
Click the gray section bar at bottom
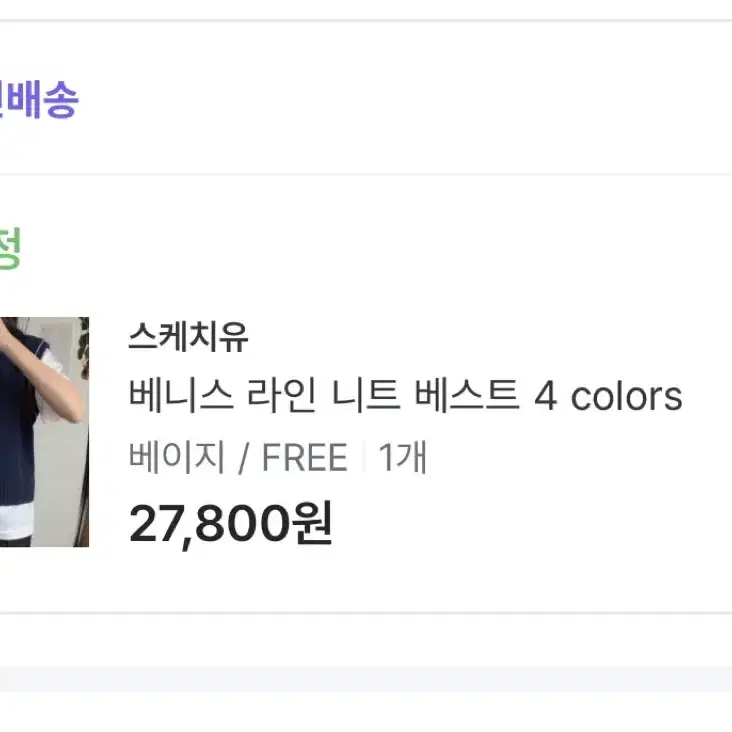coord(366,679)
